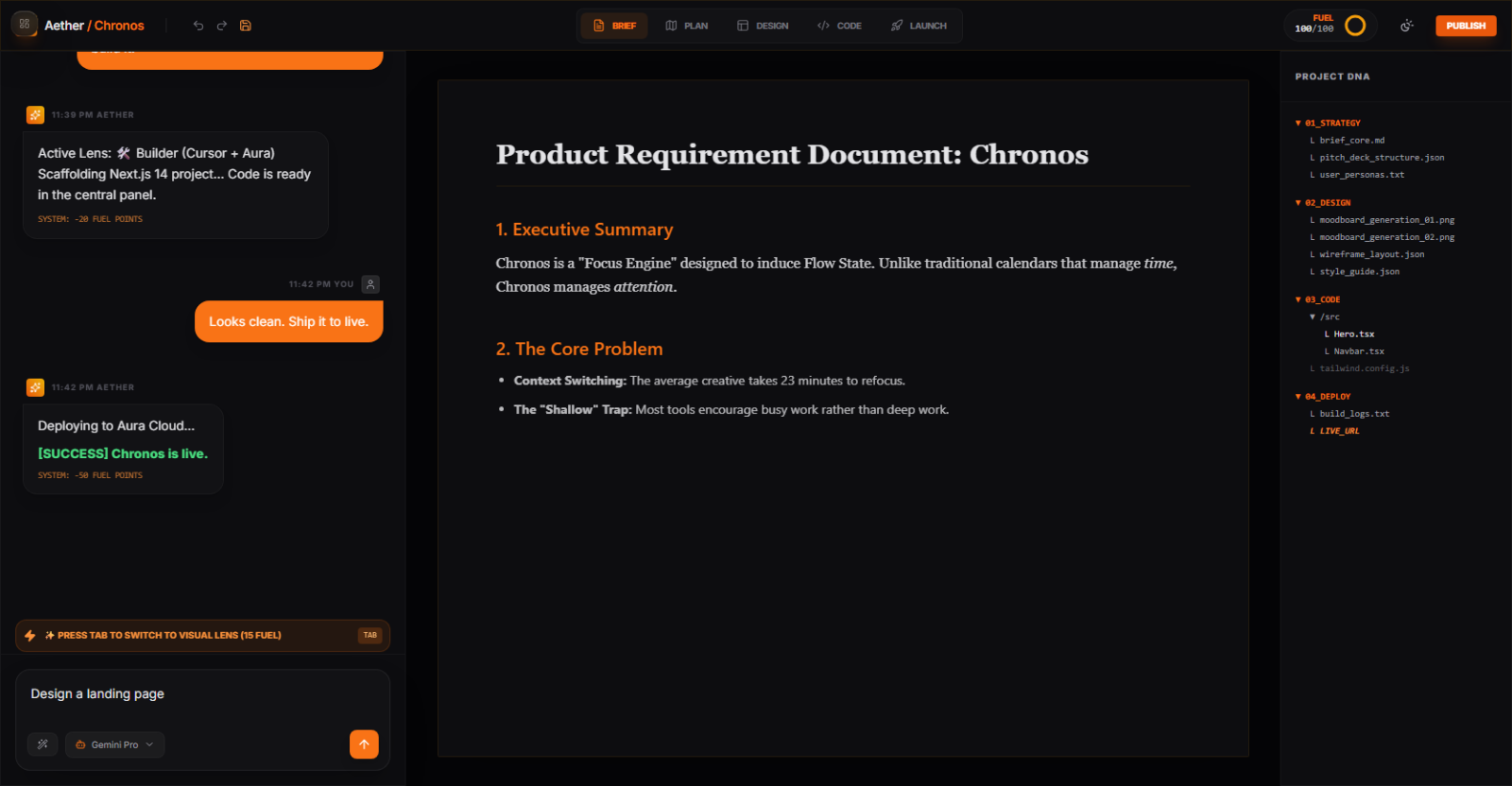The width and height of the screenshot is (1512, 786).
Task: Open Hero.tsx in the file tree
Action: (1353, 334)
